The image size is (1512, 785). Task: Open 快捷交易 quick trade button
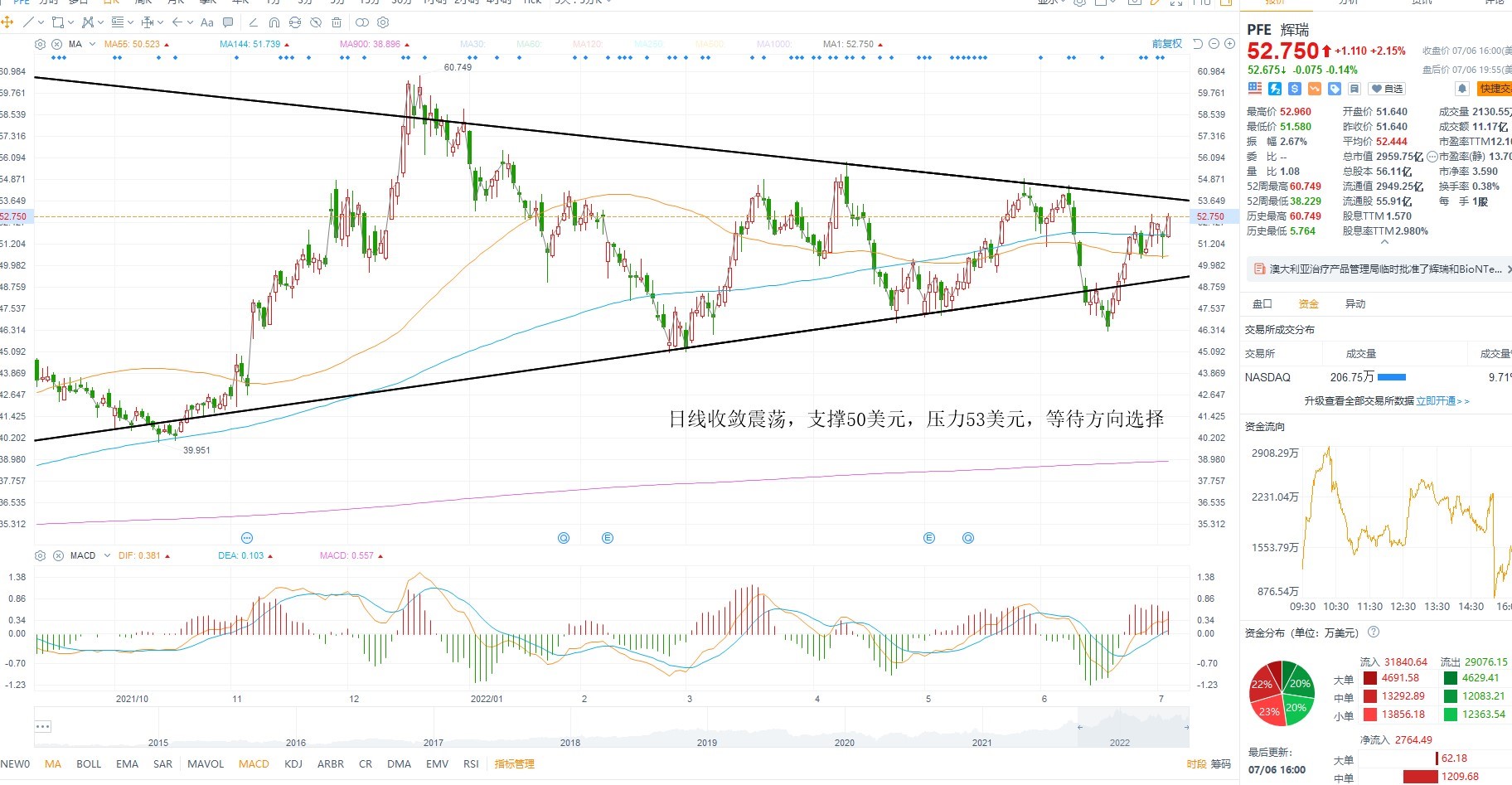(x=1495, y=89)
